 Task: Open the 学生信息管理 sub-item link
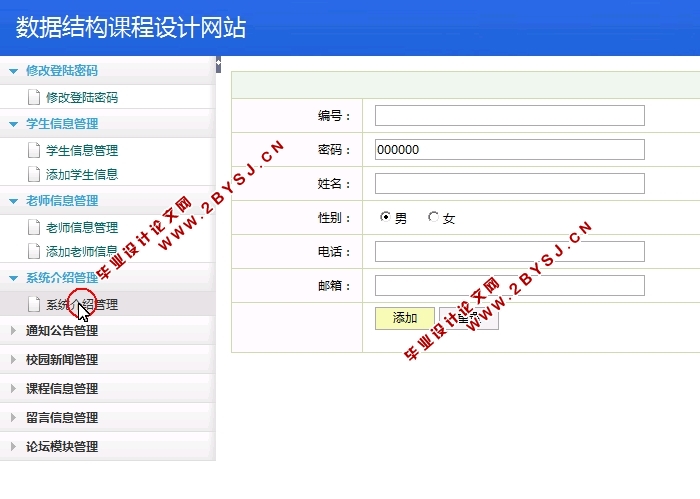tap(82, 150)
